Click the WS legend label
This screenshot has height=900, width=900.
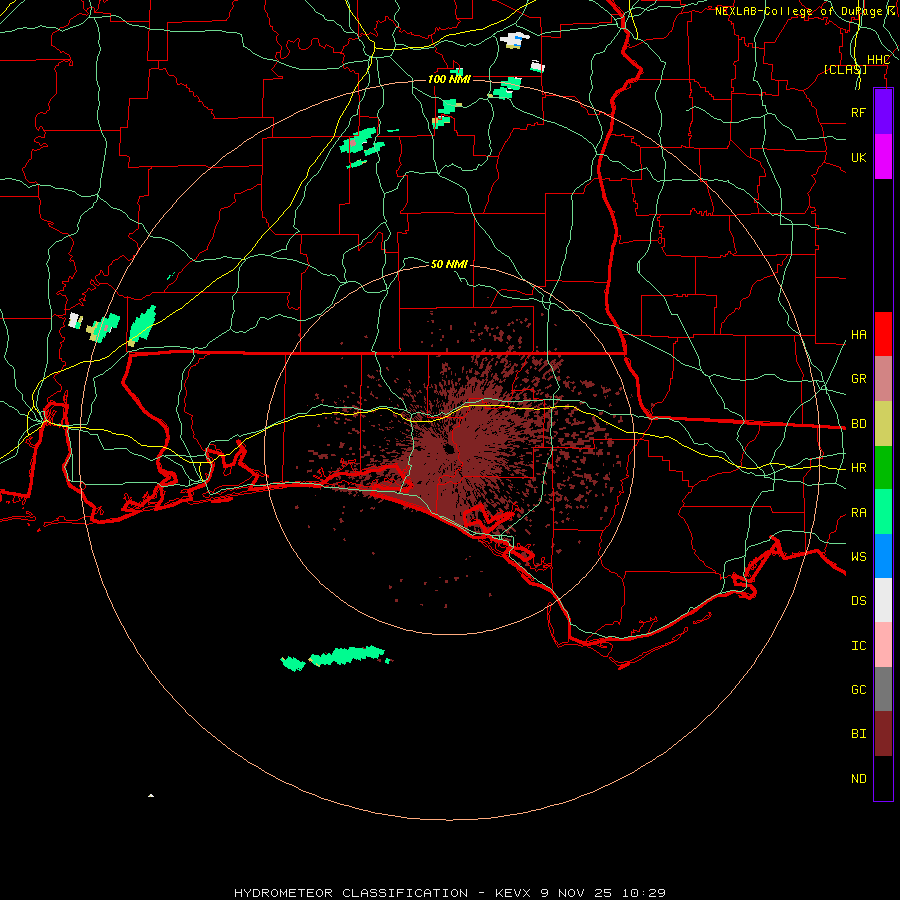coord(858,557)
